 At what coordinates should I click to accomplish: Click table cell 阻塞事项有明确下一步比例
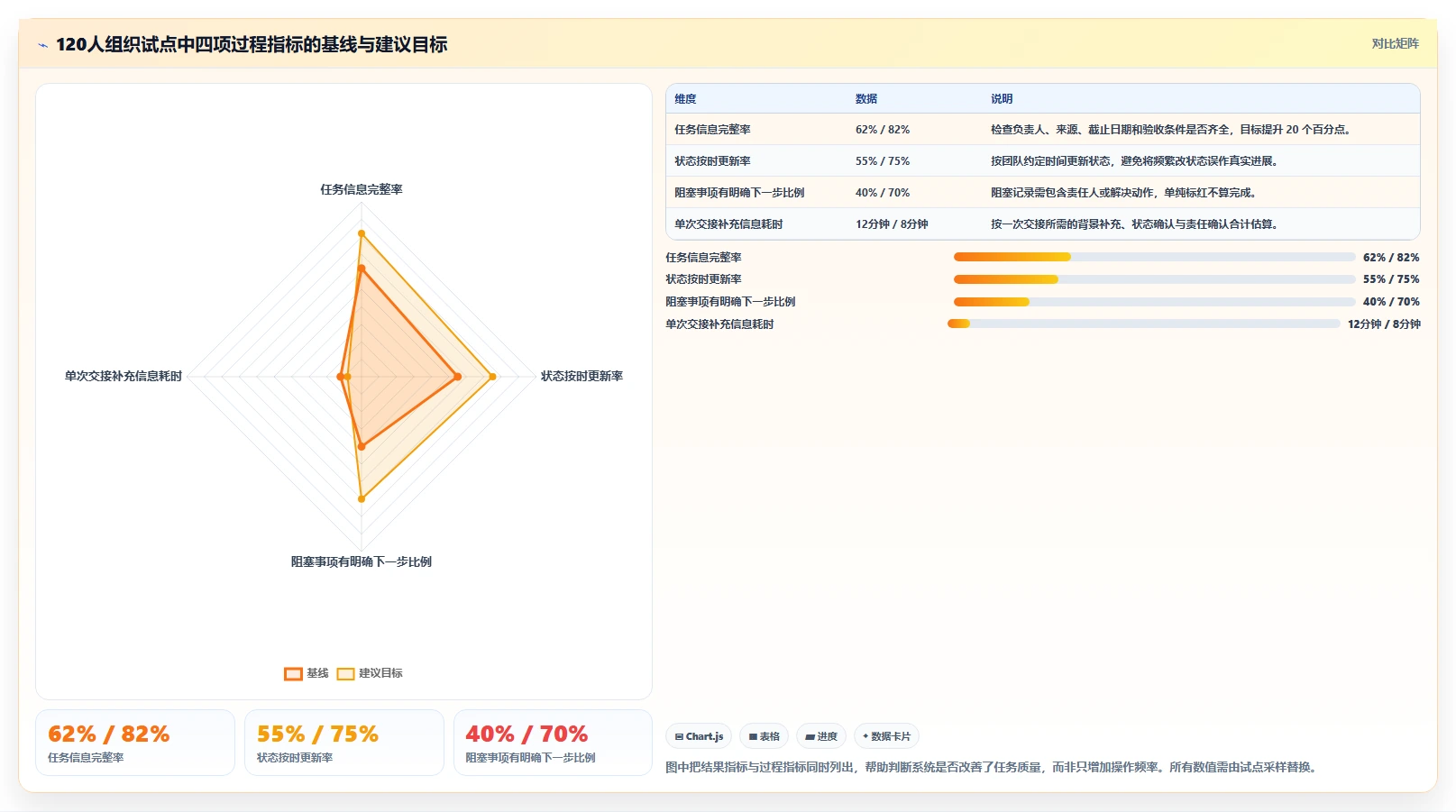pyautogui.click(x=739, y=193)
